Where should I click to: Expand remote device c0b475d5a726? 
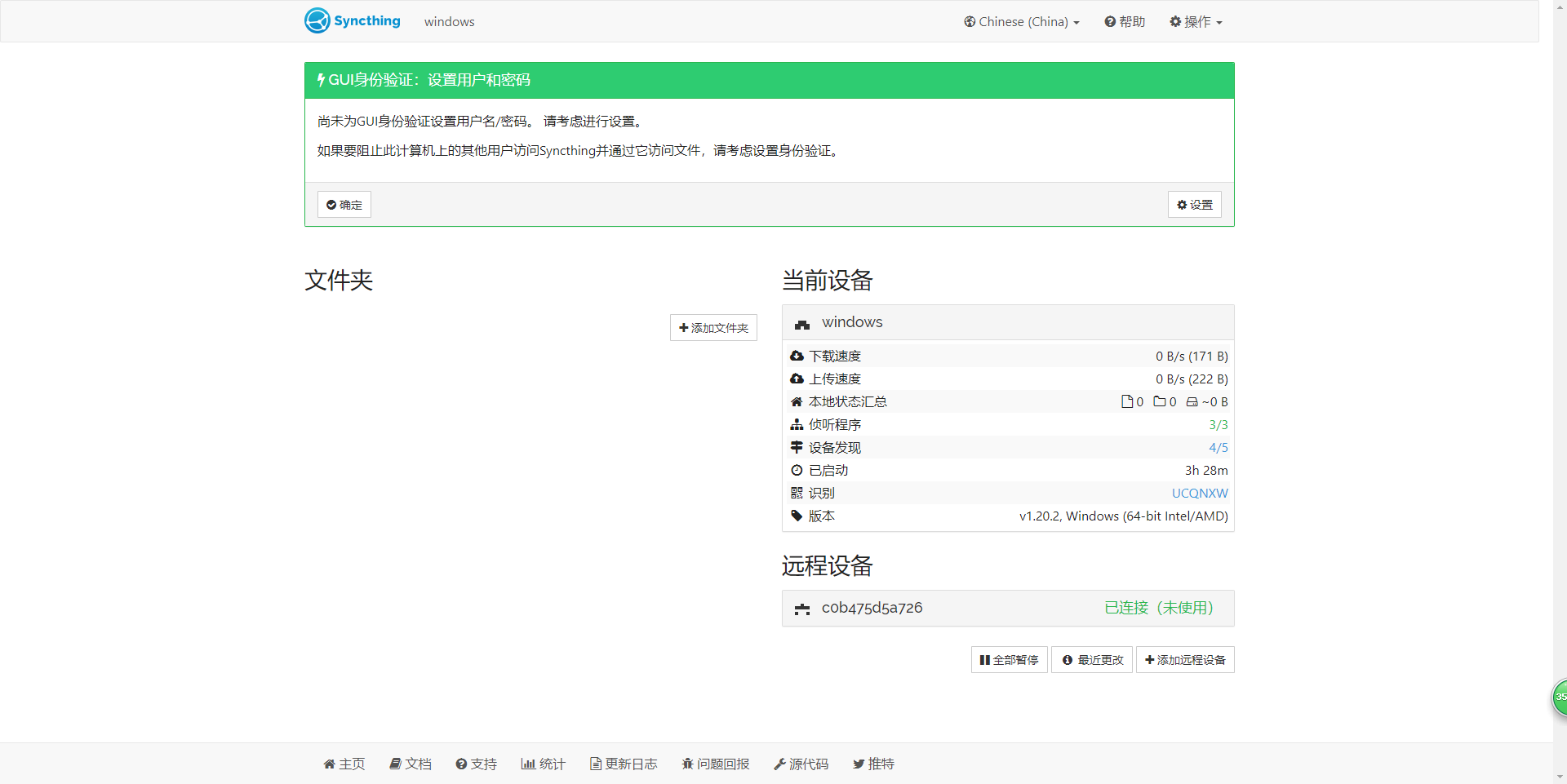click(1008, 608)
